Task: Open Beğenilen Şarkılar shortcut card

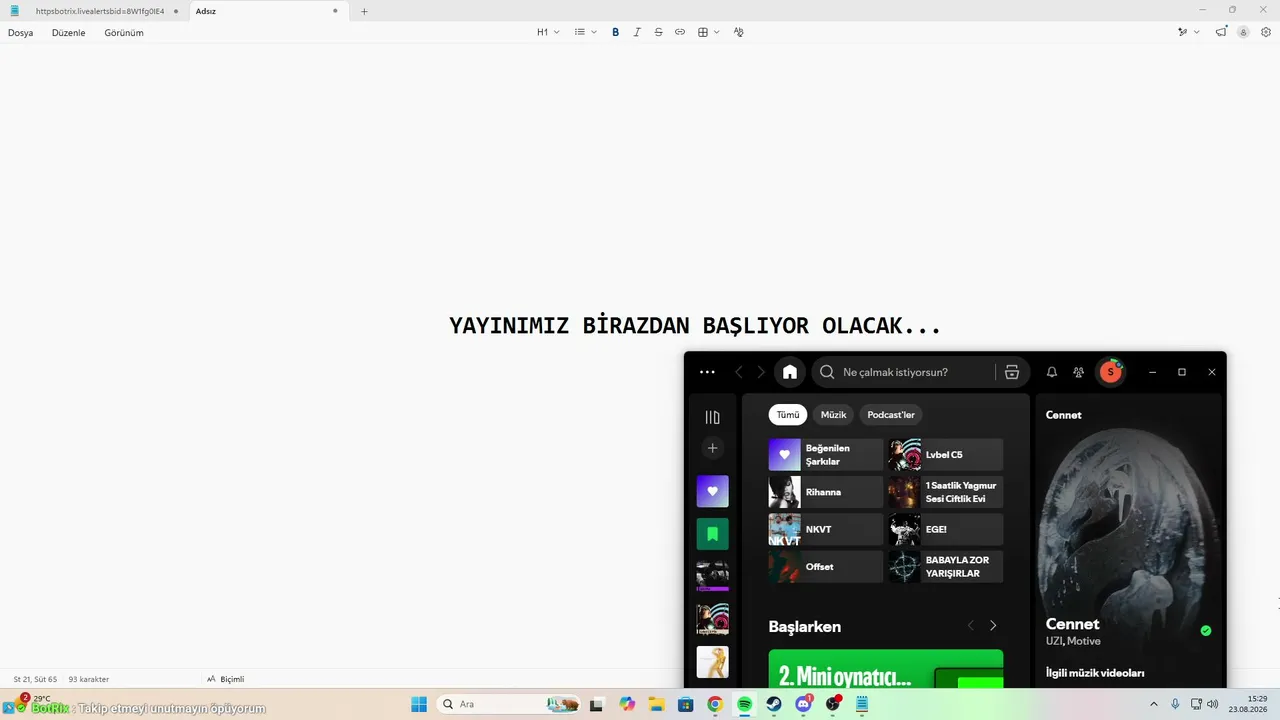Action: click(826, 455)
